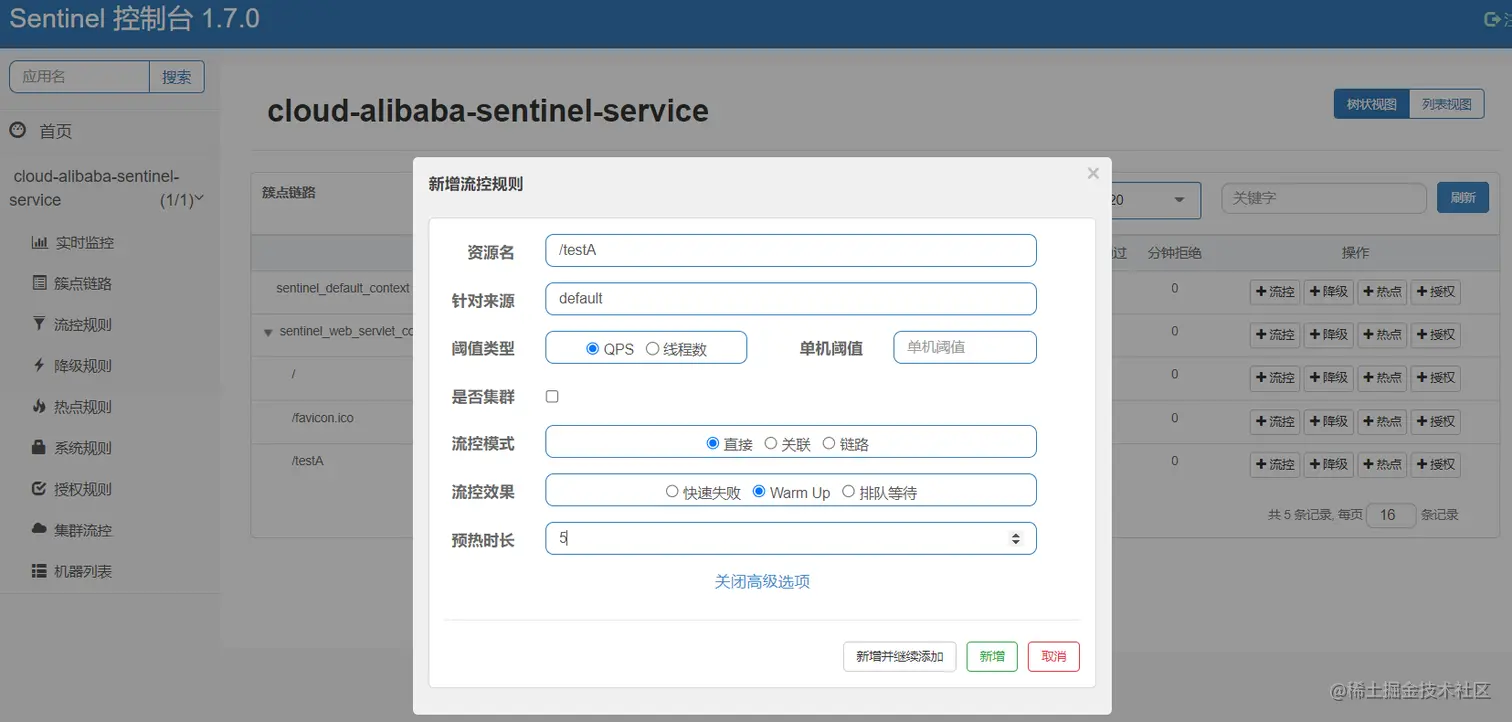Collapse the cloud-alibaba-sentinel-service app menu
Viewport: 1512px width, 722px height.
(199, 198)
